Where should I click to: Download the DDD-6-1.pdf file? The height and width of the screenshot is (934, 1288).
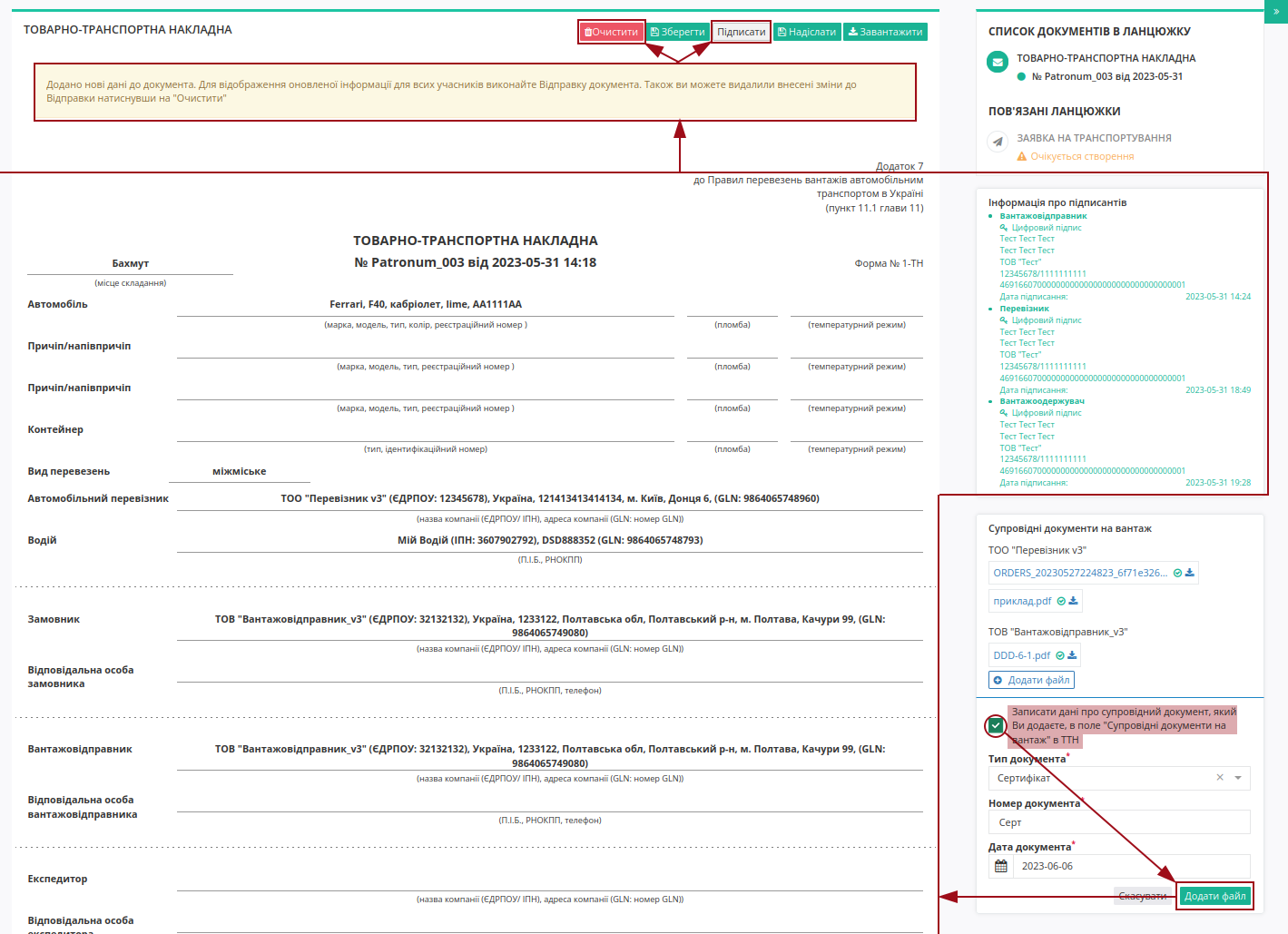tap(1072, 655)
